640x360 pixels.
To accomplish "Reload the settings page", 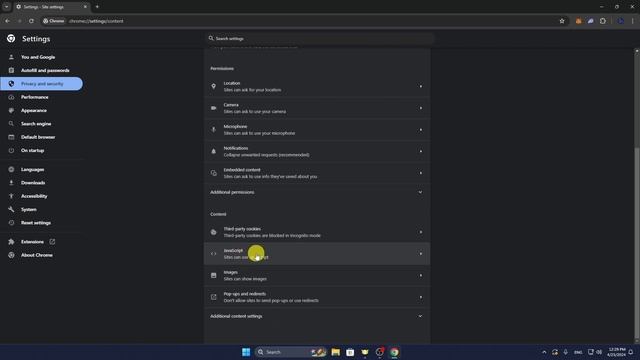I will 31,21.
